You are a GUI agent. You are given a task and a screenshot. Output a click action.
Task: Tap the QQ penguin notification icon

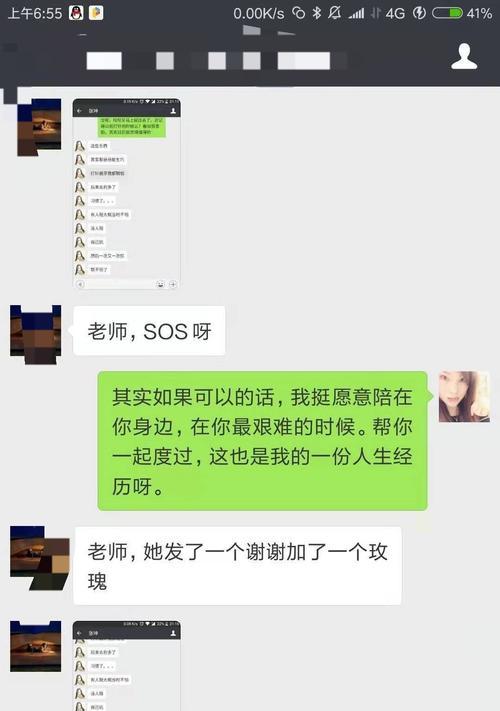76,13
